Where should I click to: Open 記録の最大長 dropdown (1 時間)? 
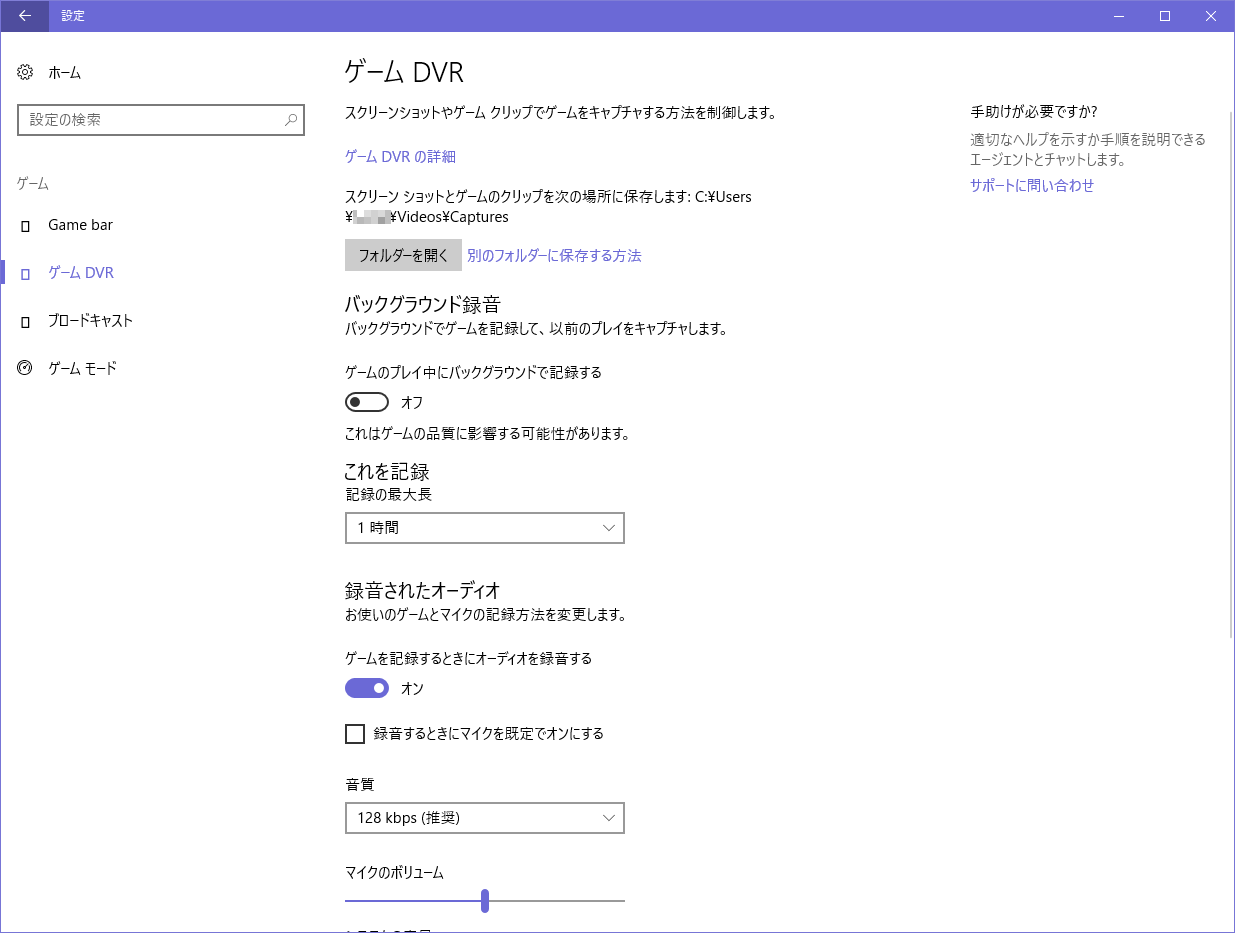(x=485, y=528)
